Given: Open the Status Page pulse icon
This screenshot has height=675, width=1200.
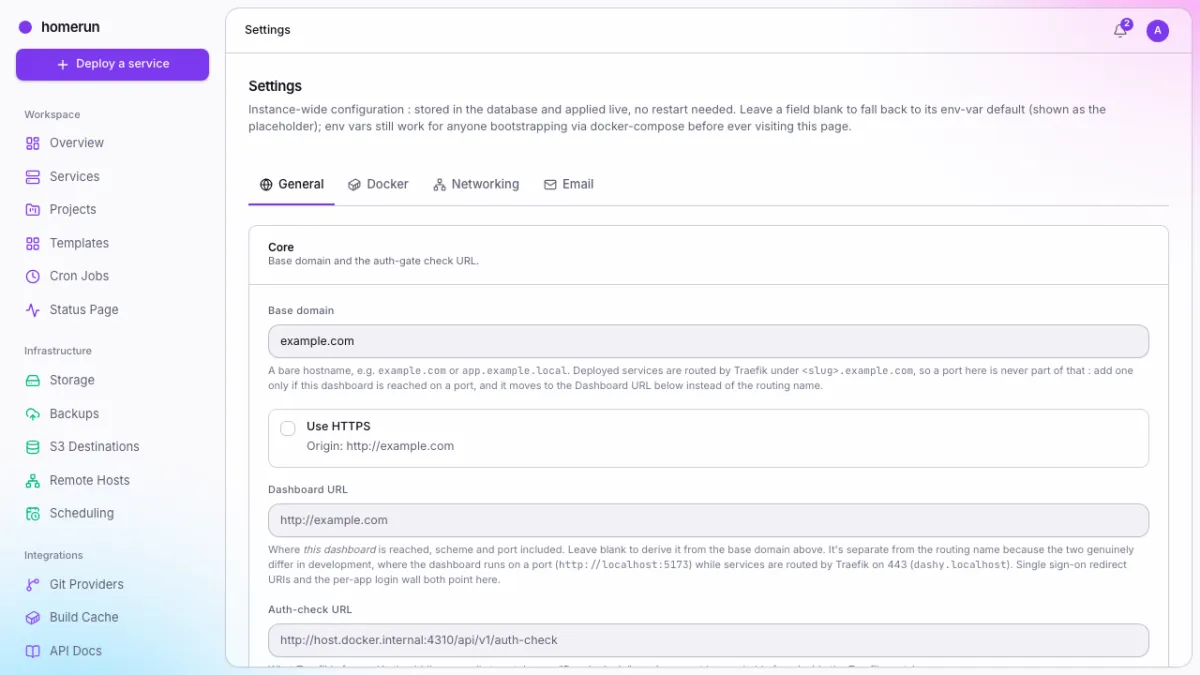Looking at the screenshot, I should pyautogui.click(x=32, y=310).
